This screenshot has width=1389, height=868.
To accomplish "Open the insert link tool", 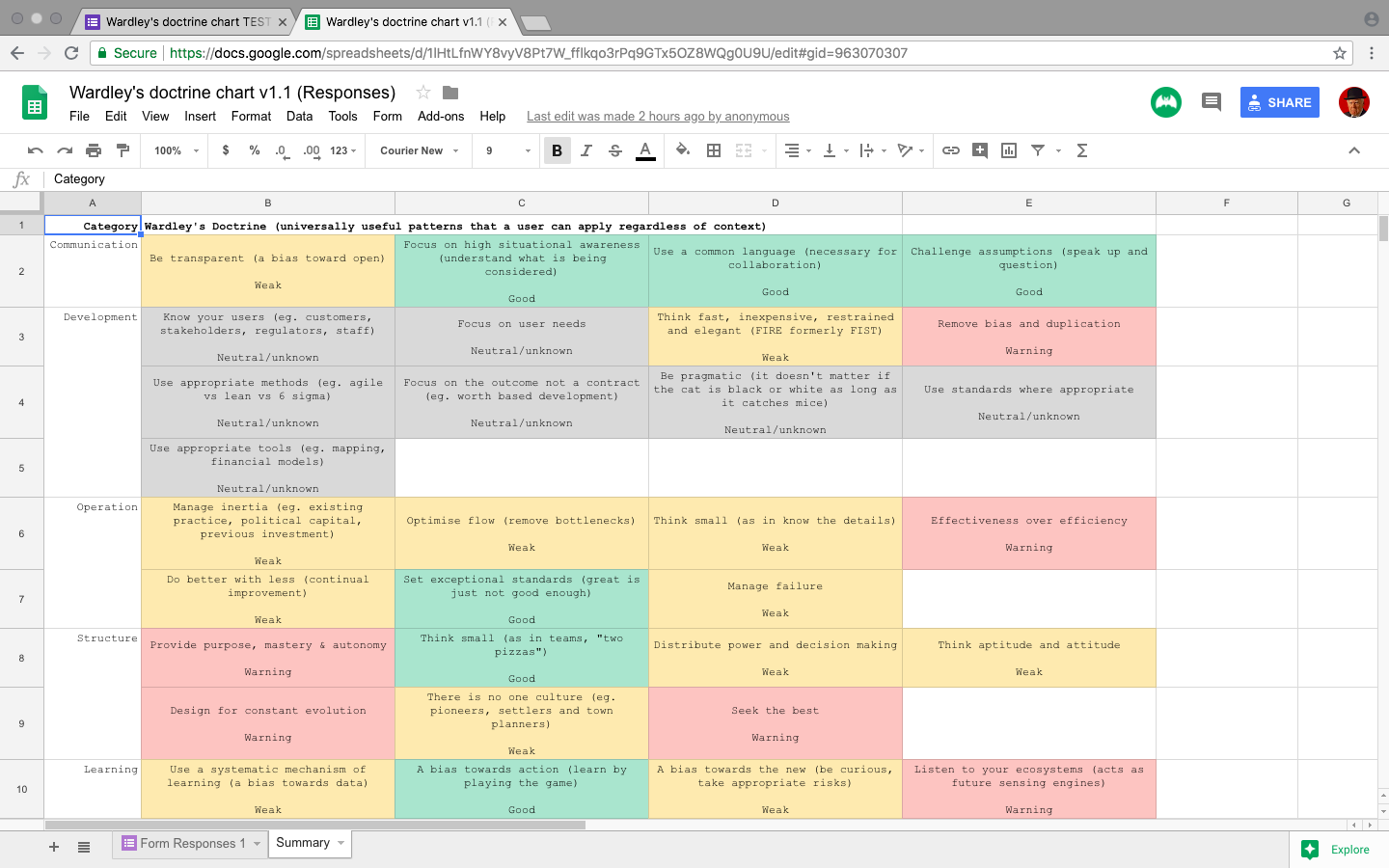I will click(953, 150).
